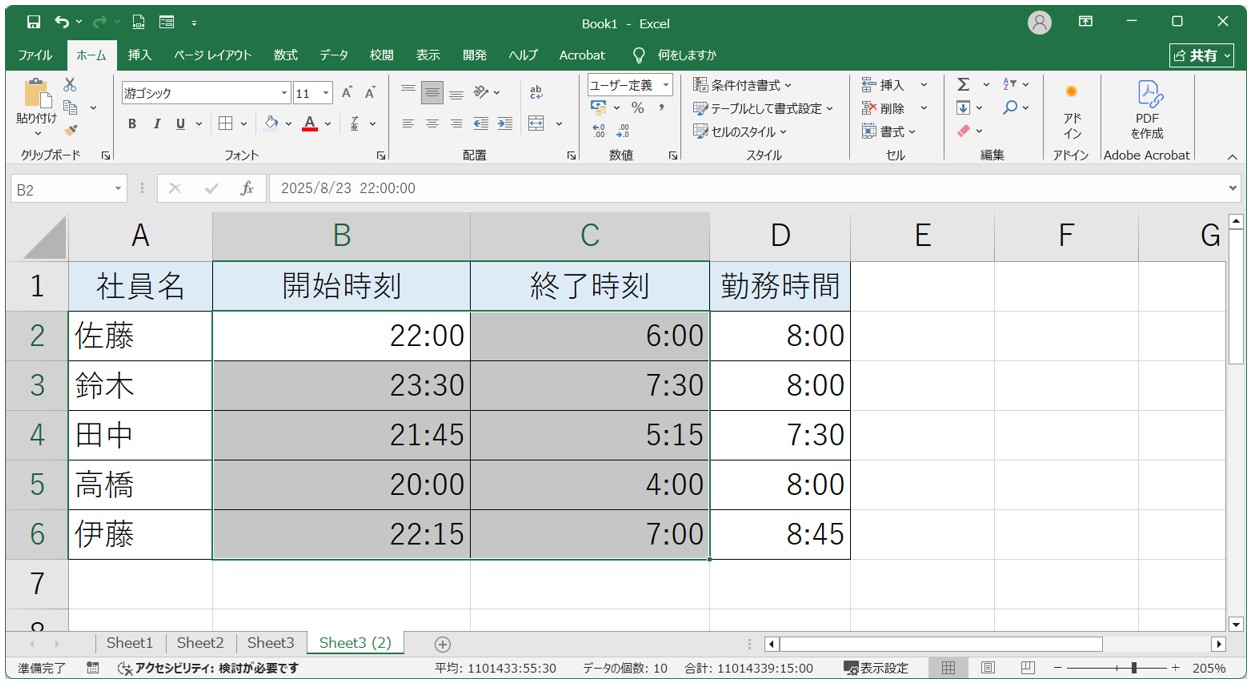Add new sheet with plus button

[443, 644]
